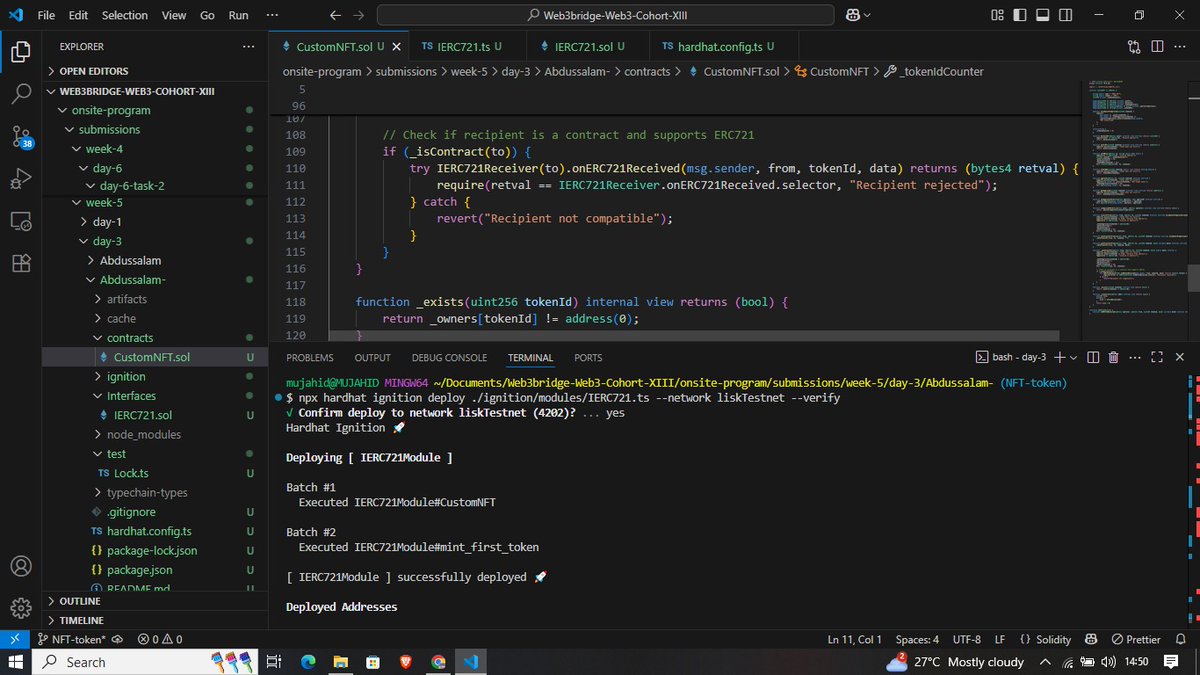
Task: Close the CustomNFT.sol tab
Action: 396,46
